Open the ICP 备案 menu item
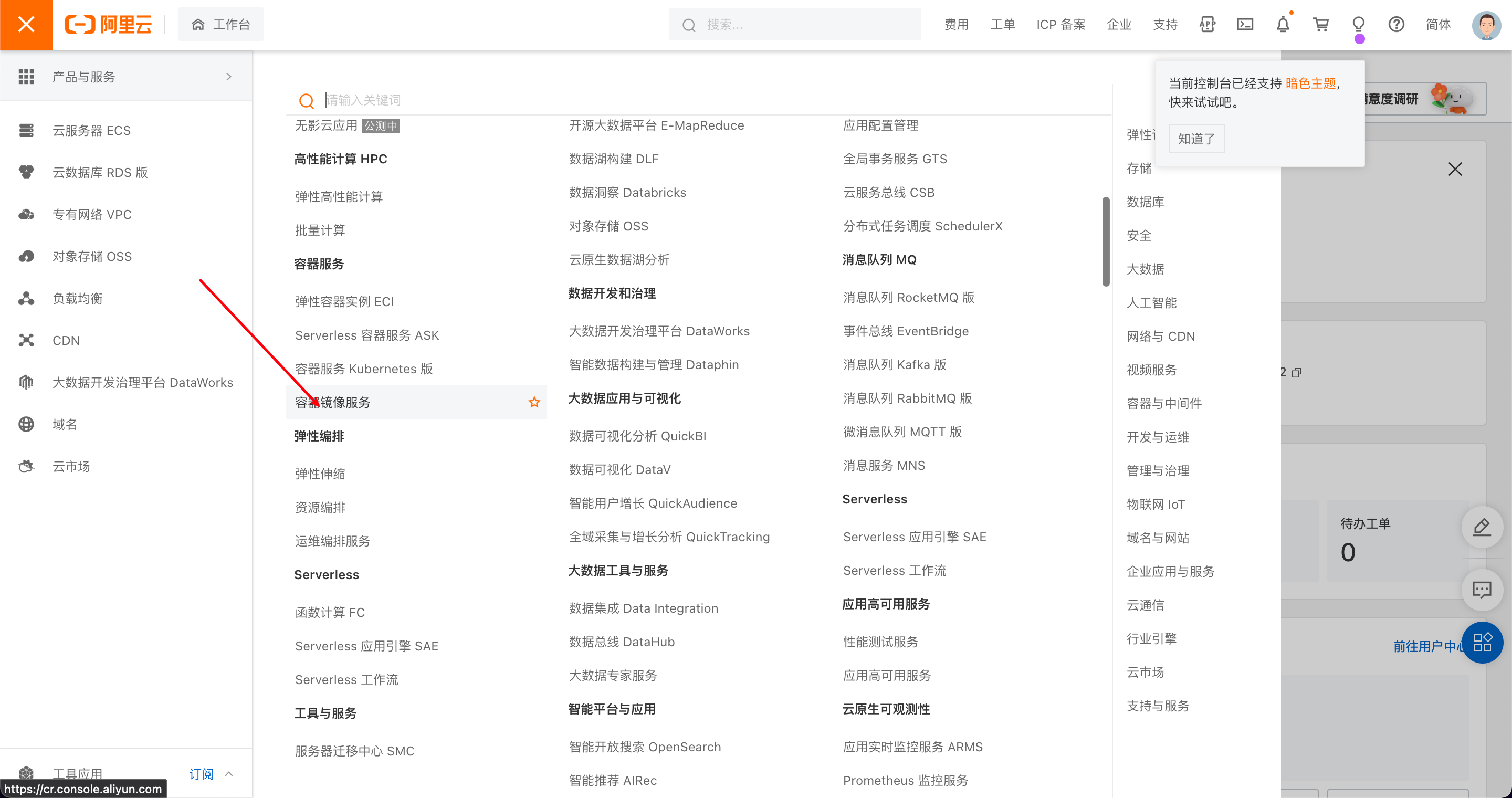Image resolution: width=1512 pixels, height=798 pixels. coord(1060,25)
